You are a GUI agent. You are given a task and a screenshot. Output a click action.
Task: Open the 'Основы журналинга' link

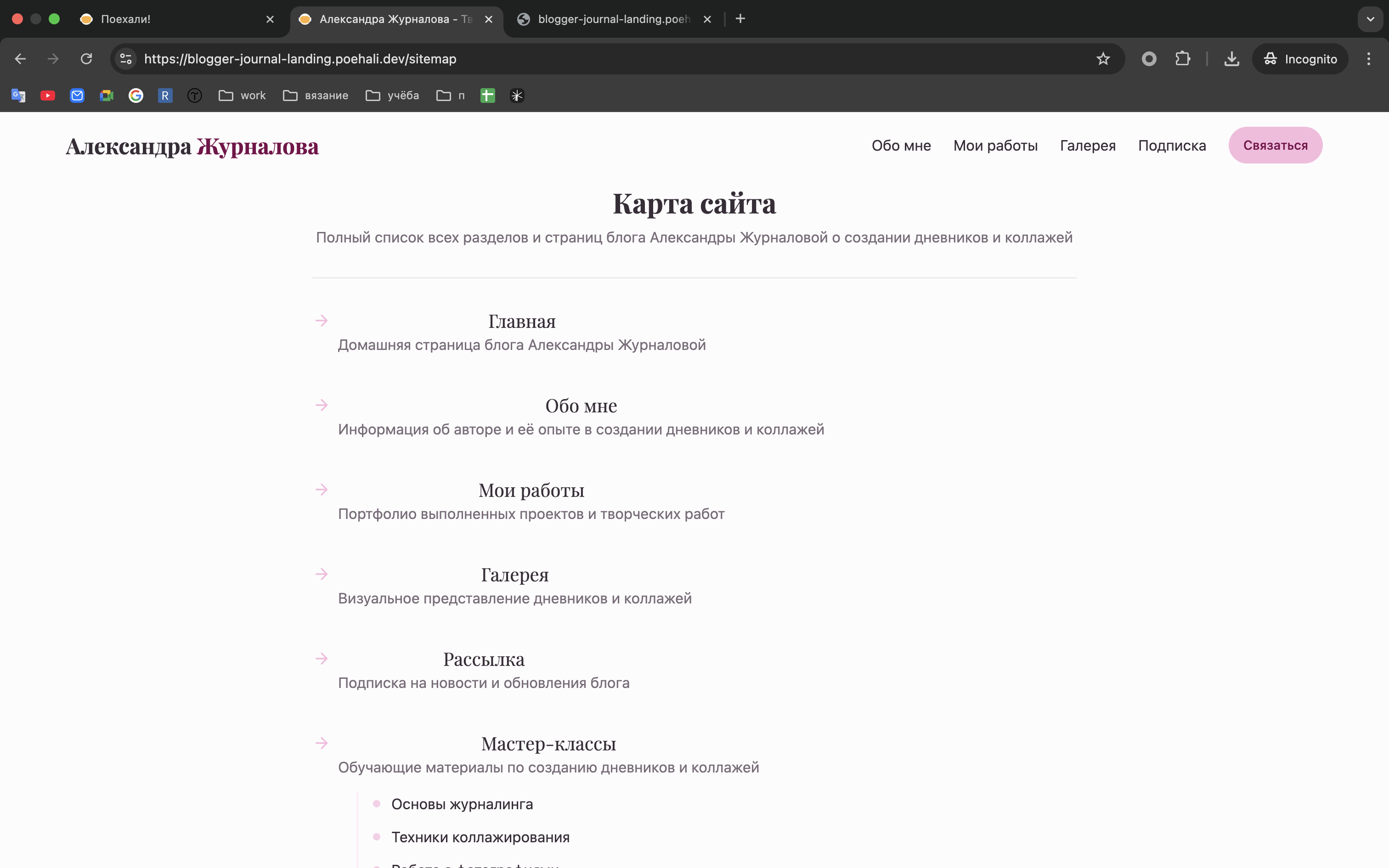tap(462, 804)
